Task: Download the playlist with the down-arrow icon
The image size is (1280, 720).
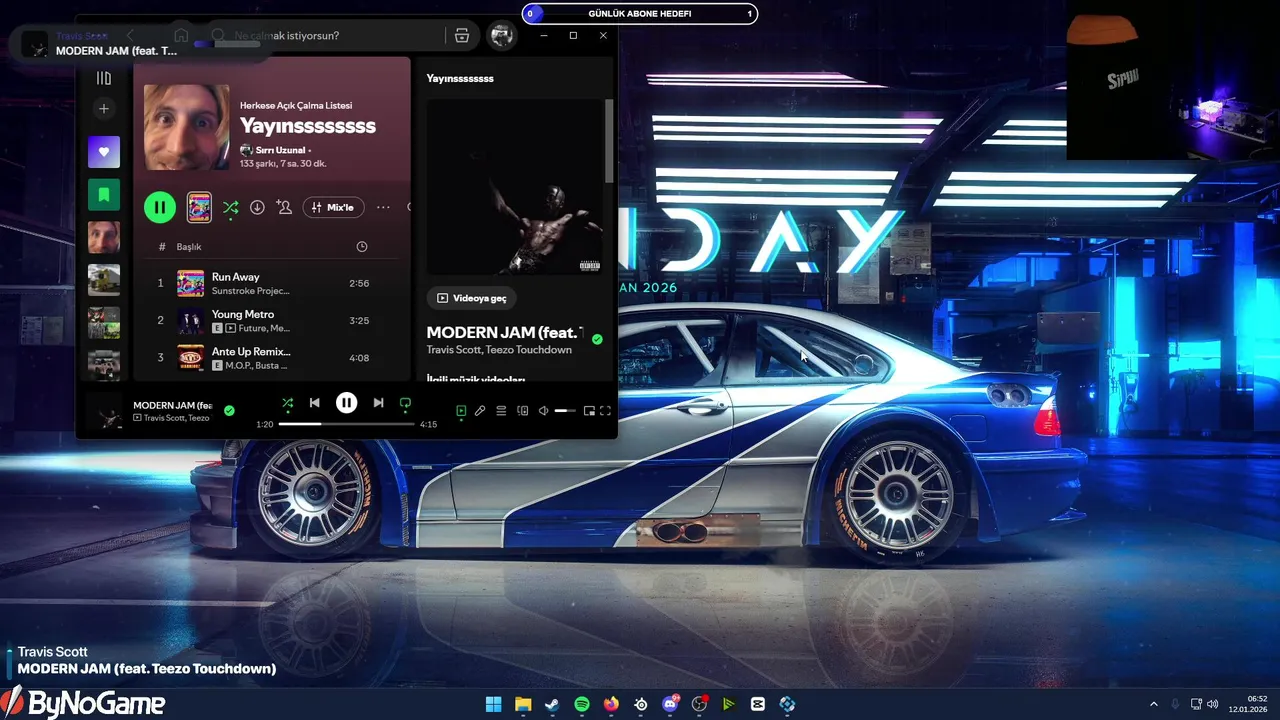Action: (257, 207)
